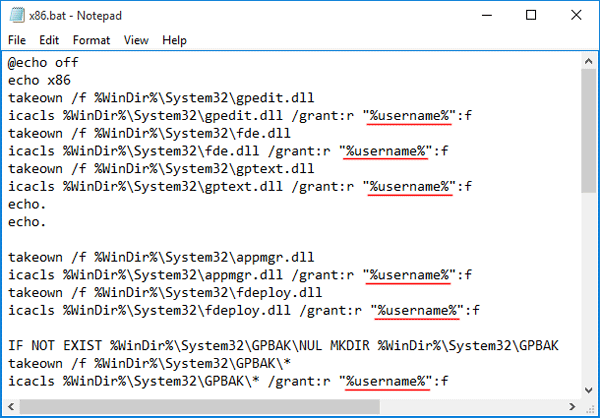Click the horizontal scrollbar right arrow

point(572,406)
